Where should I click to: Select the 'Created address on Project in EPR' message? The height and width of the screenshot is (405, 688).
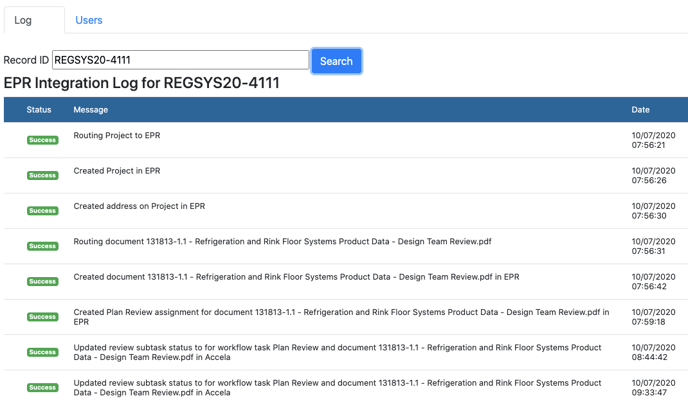(x=139, y=206)
